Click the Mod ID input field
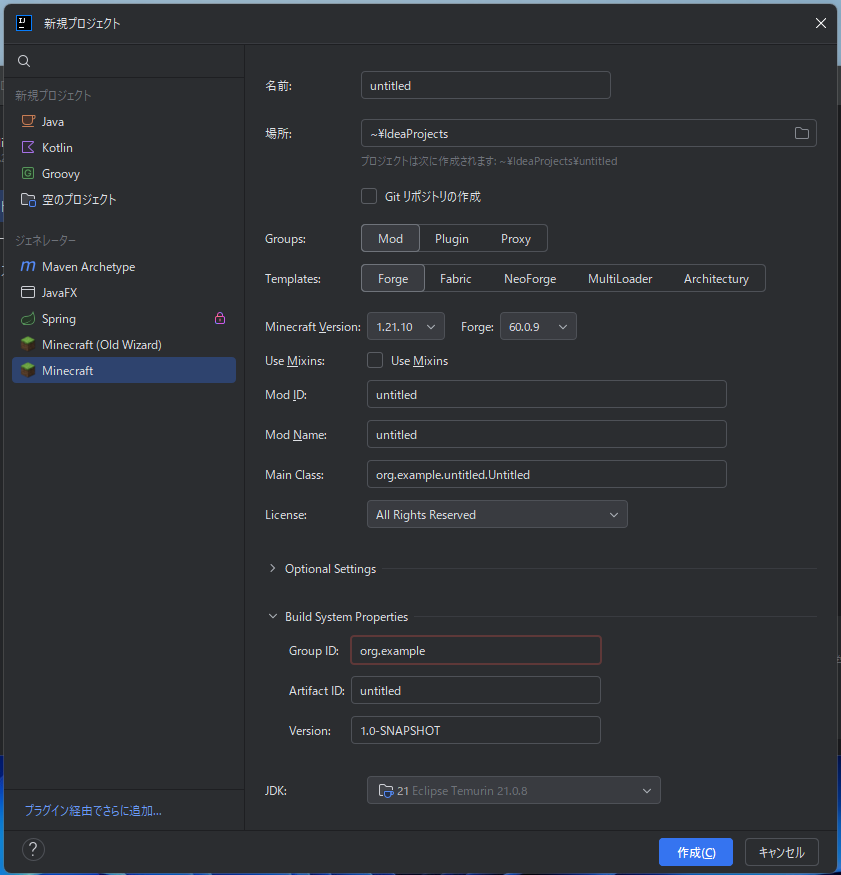Screen dimensions: 841x875 click(x=546, y=395)
